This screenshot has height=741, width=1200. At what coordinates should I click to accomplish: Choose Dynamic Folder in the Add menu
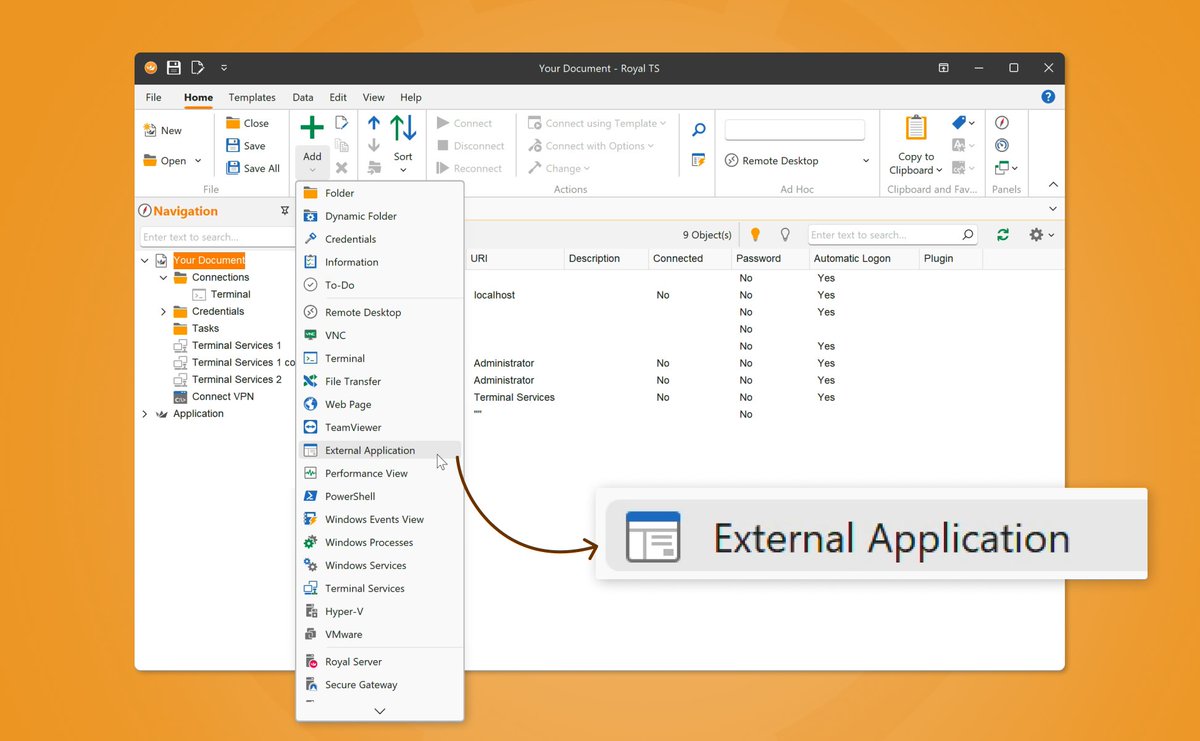pos(380,216)
